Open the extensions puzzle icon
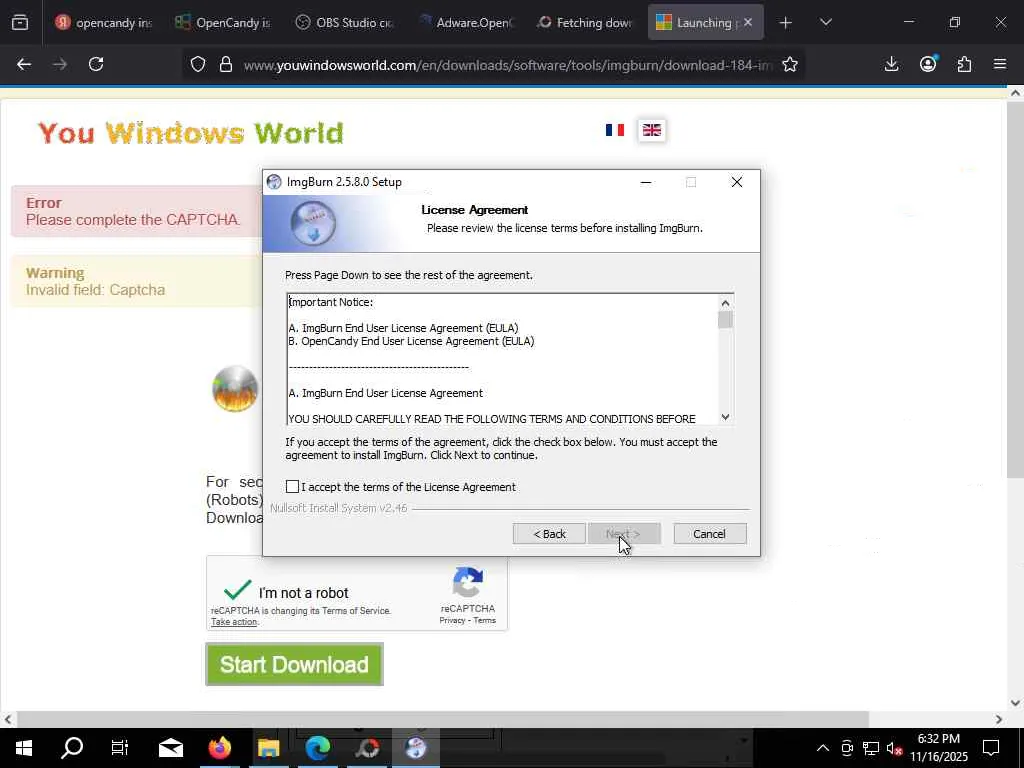This screenshot has height=768, width=1024. click(964, 64)
